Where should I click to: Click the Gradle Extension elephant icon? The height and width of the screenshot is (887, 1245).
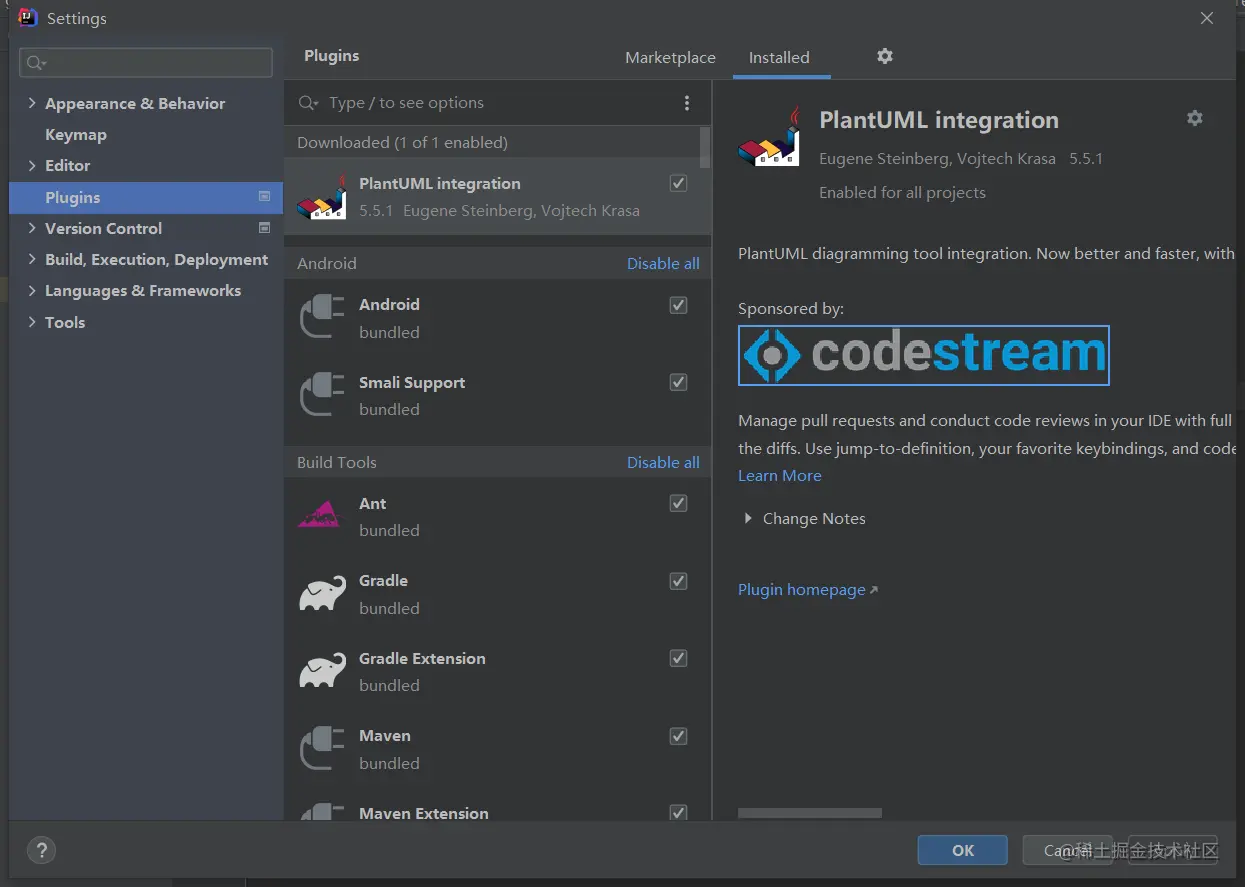pos(322,671)
